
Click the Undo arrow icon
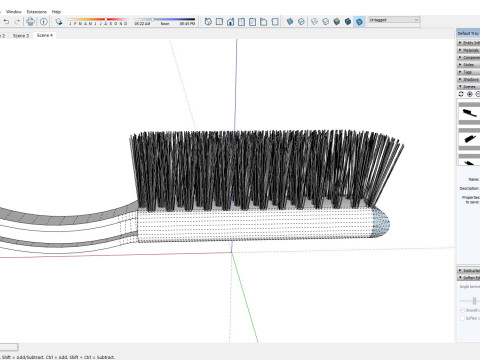point(6,22)
